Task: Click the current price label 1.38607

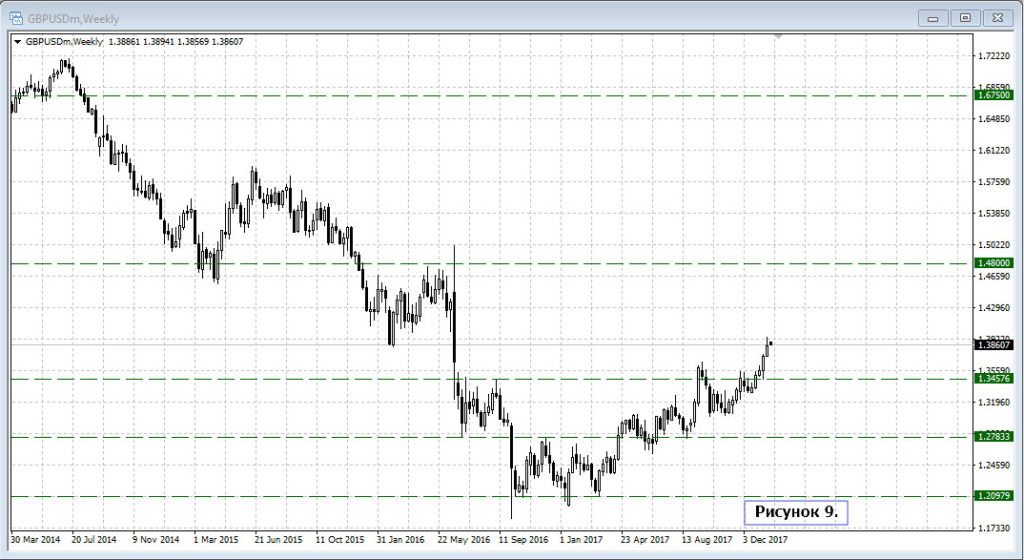Action: tap(993, 345)
